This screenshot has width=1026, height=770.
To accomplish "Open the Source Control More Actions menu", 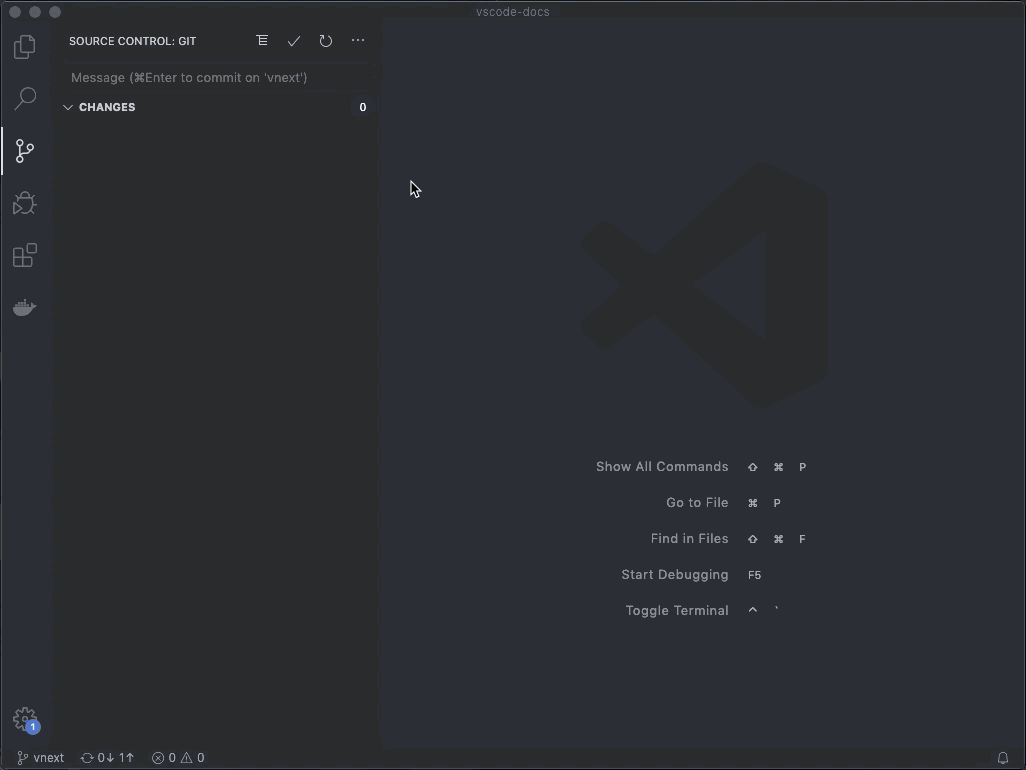I will click(x=358, y=41).
